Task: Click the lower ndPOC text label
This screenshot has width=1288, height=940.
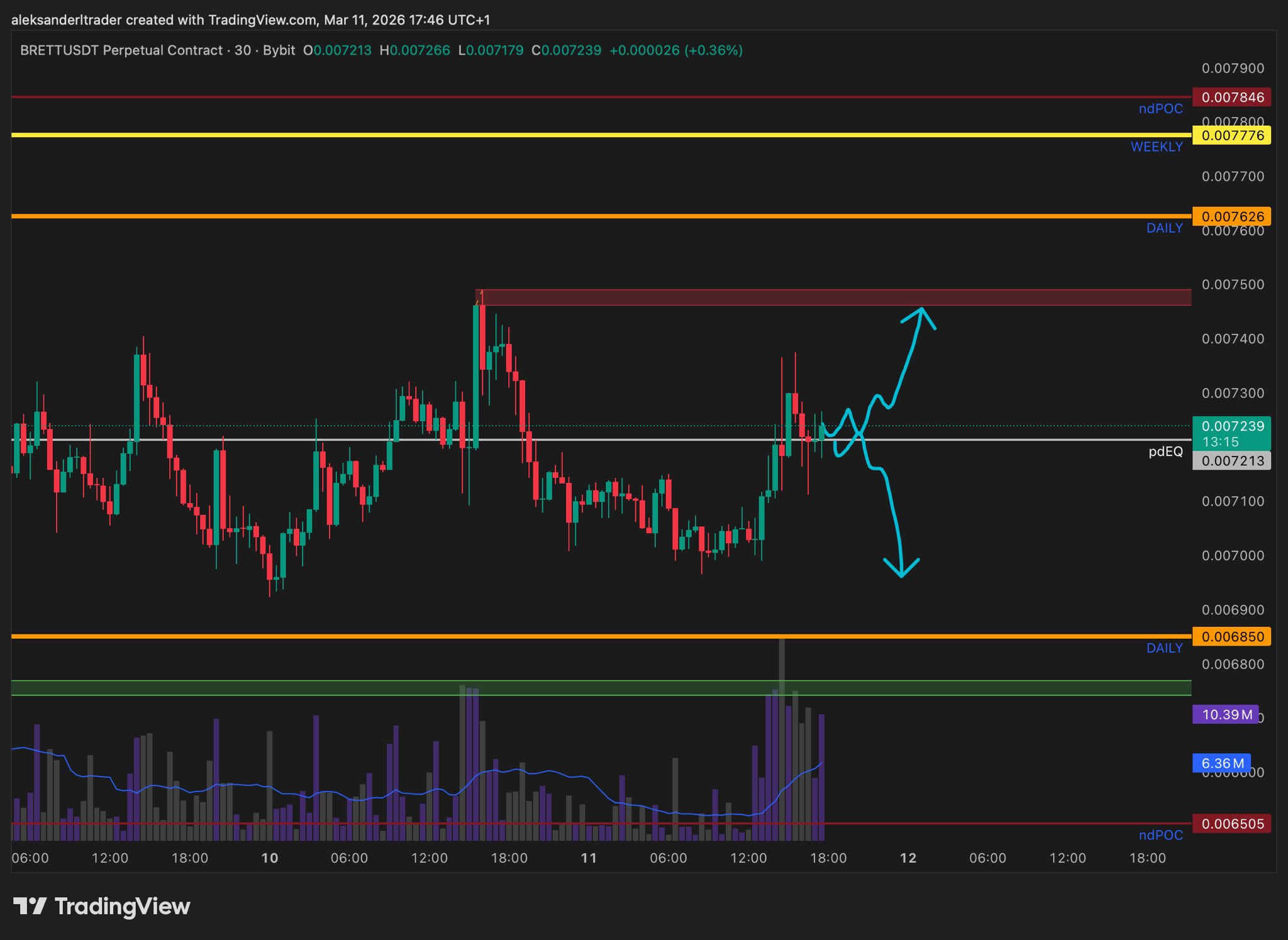Action: pyautogui.click(x=1160, y=835)
